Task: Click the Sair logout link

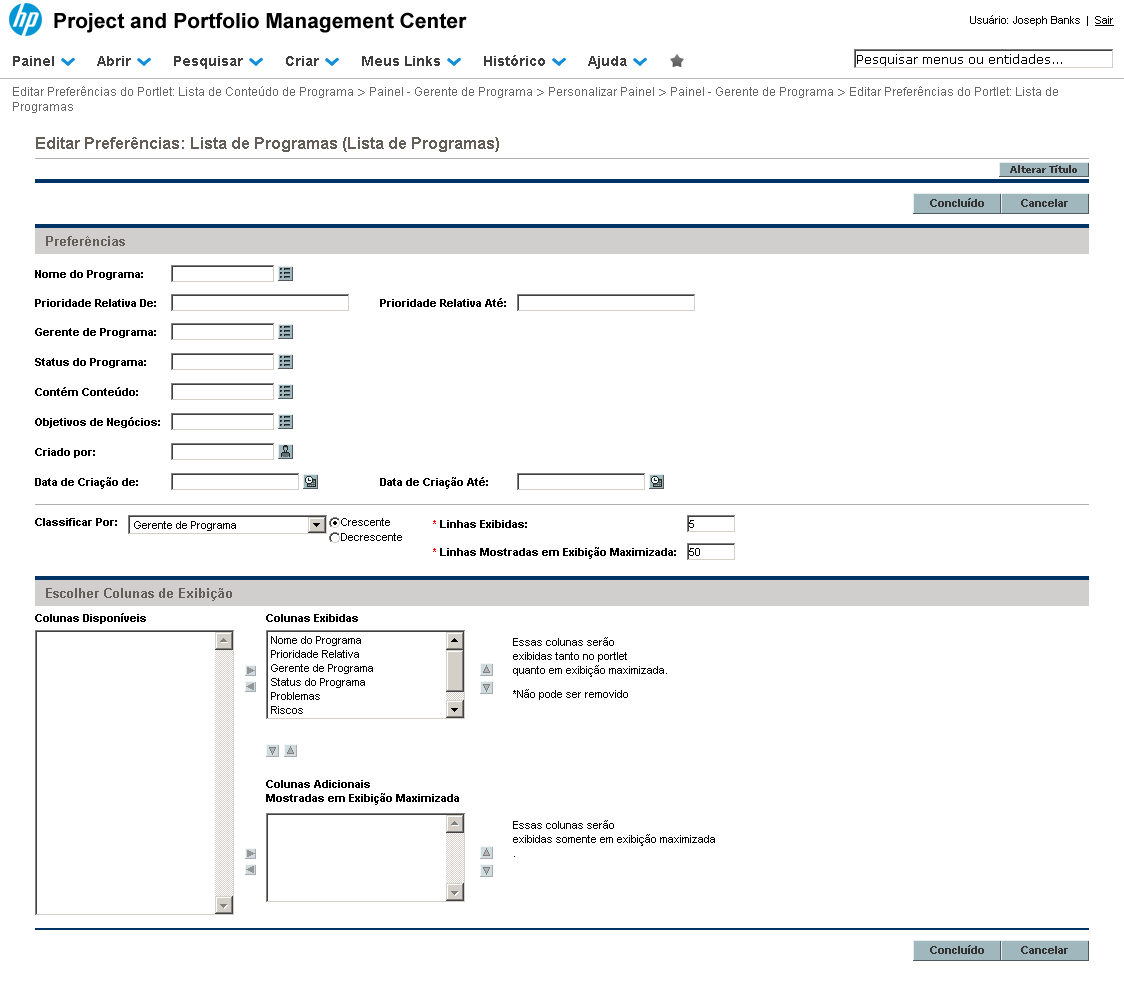Action: pyautogui.click(x=1103, y=20)
